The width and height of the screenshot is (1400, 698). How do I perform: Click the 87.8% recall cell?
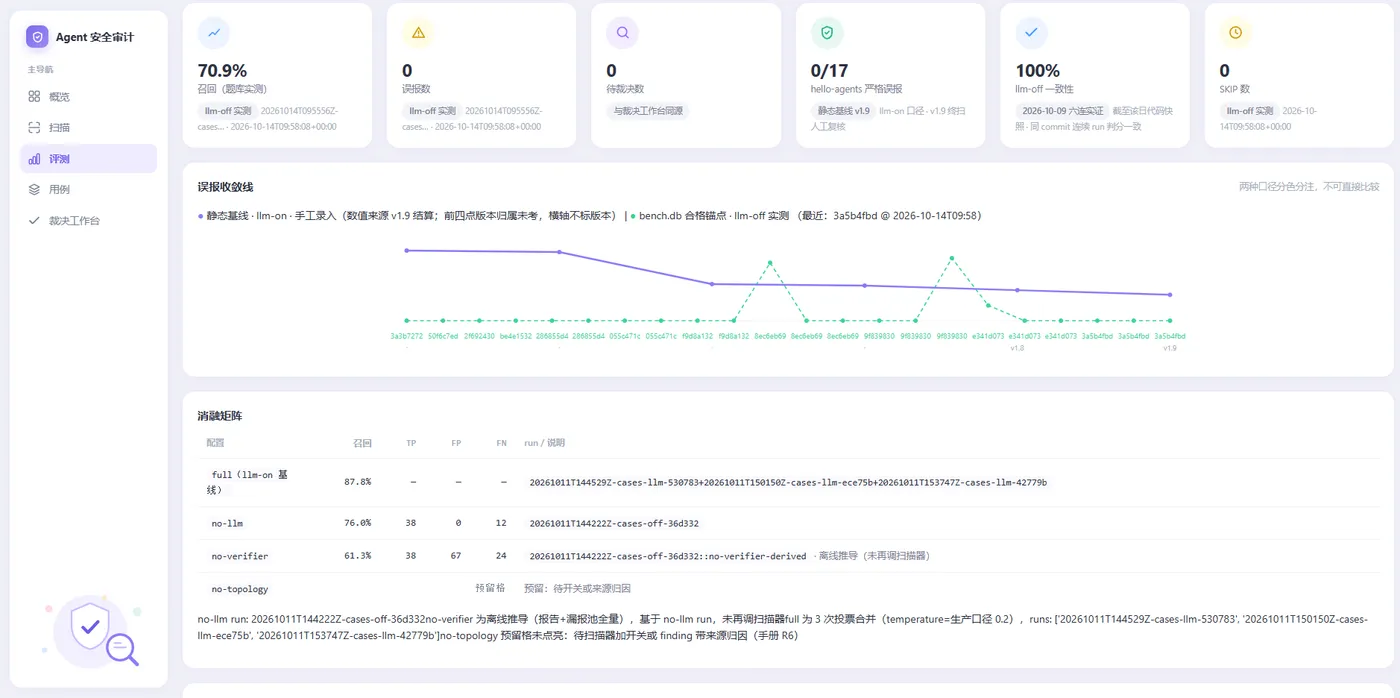(357, 482)
